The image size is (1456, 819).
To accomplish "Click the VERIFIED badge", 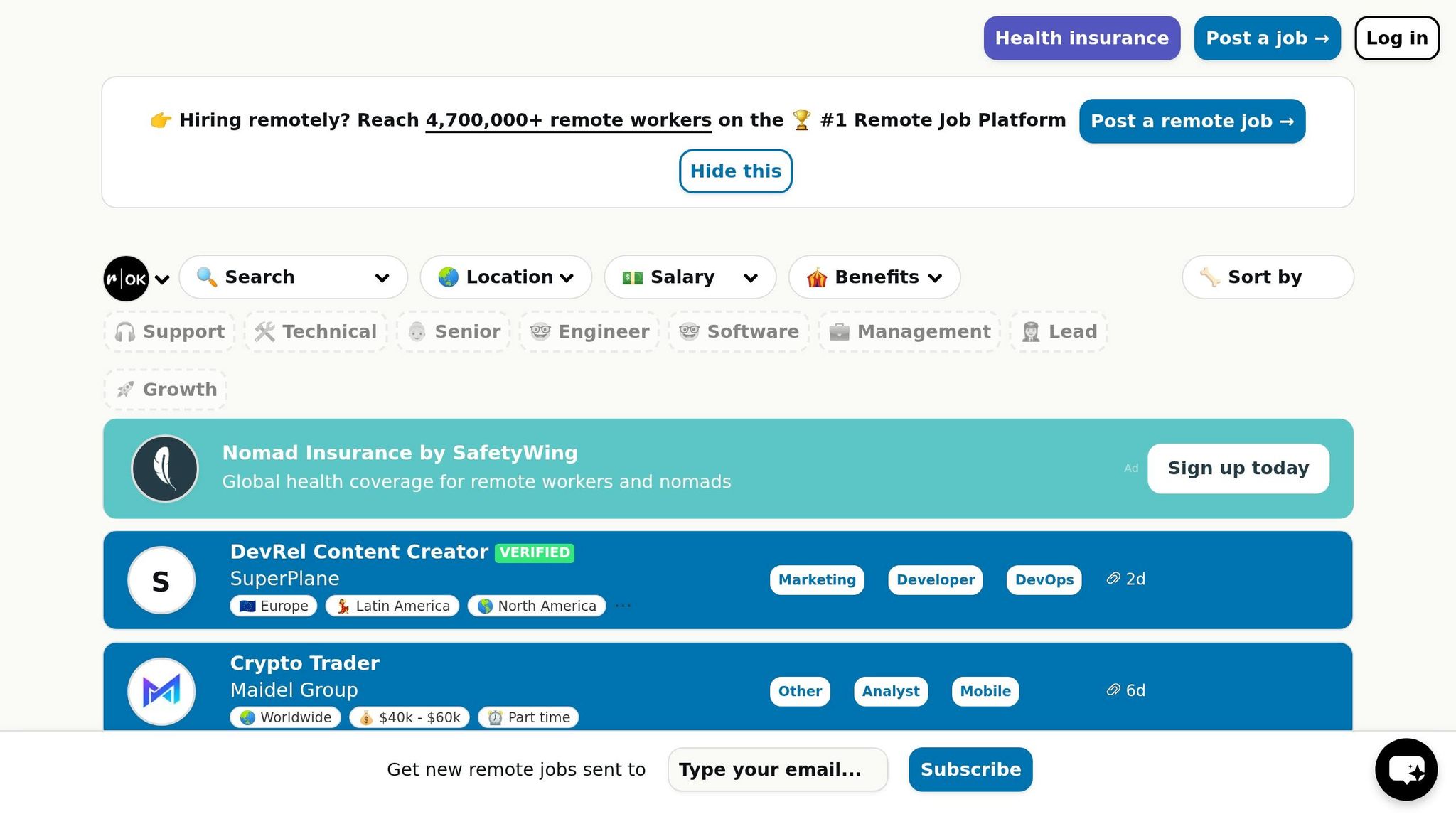I will tap(535, 552).
